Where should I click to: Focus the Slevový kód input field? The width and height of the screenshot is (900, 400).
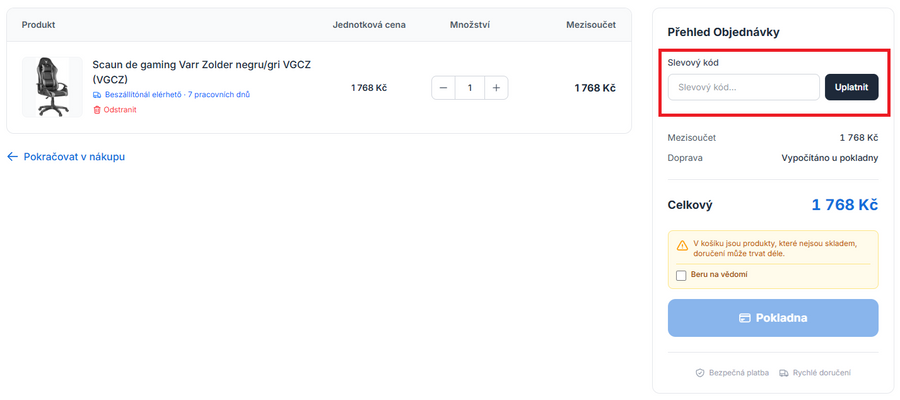(743, 87)
